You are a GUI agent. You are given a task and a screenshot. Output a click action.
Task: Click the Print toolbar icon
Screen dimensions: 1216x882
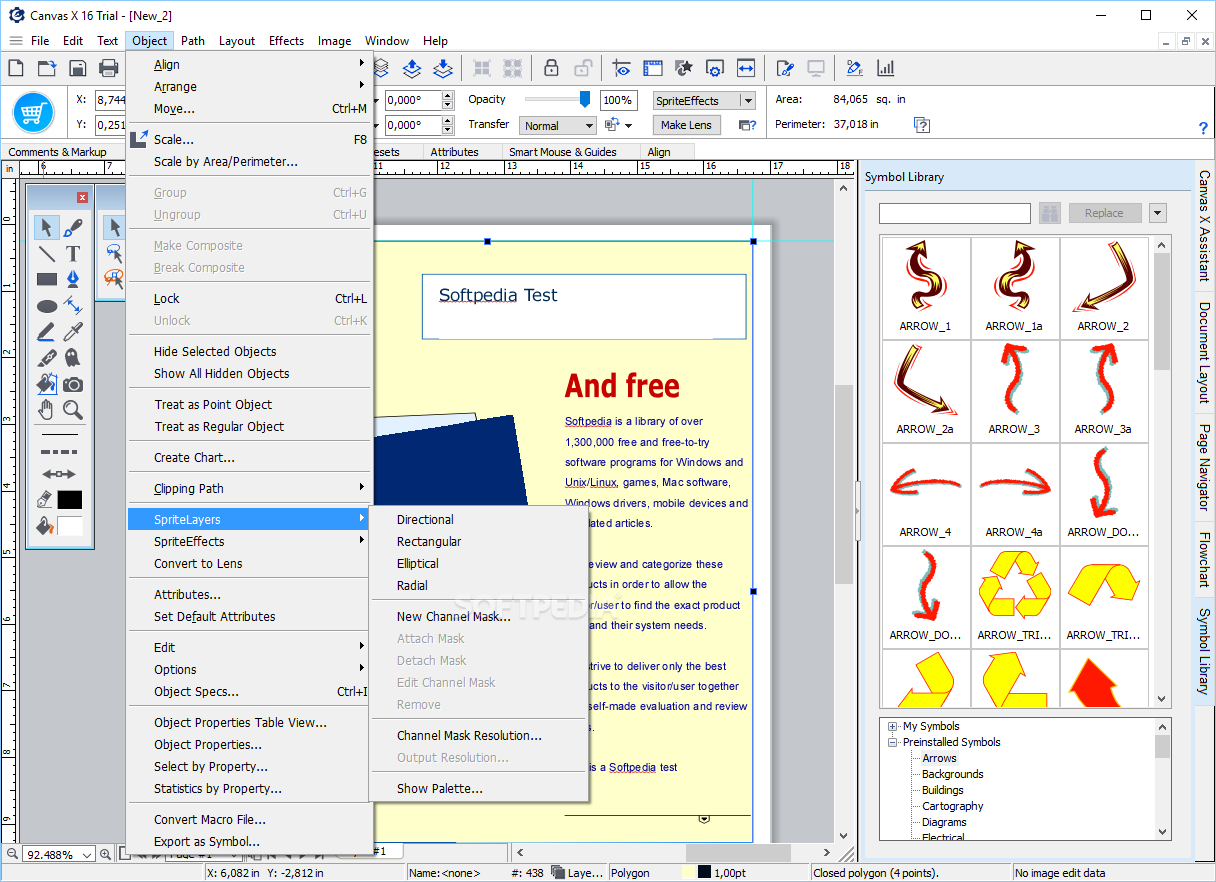click(x=109, y=68)
